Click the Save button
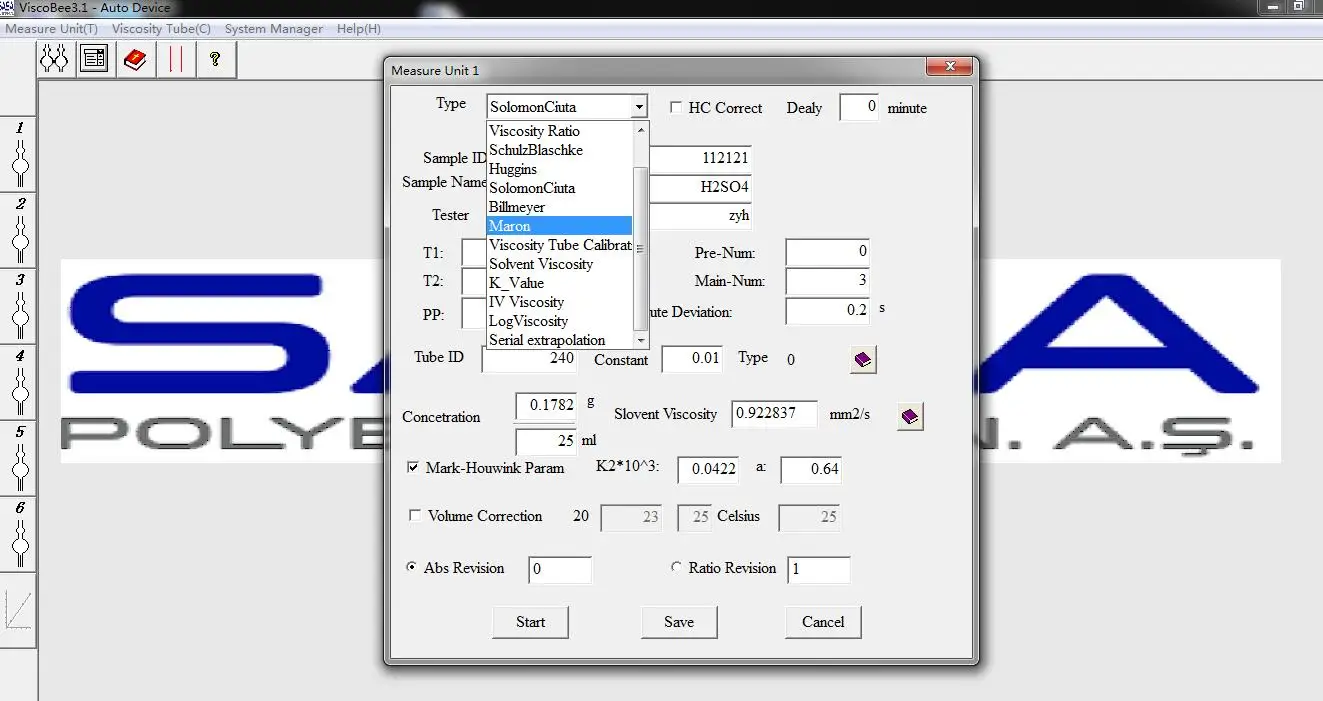1323x701 pixels. (x=679, y=622)
